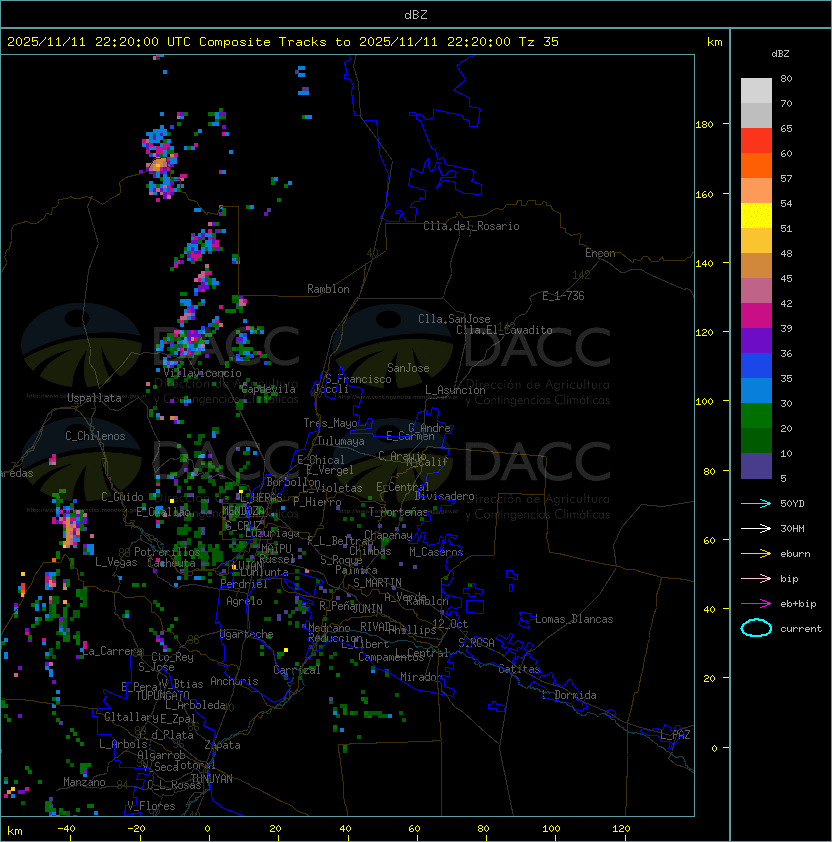Click the 'C_Guido' map label
832x842 pixels.
tap(122, 497)
